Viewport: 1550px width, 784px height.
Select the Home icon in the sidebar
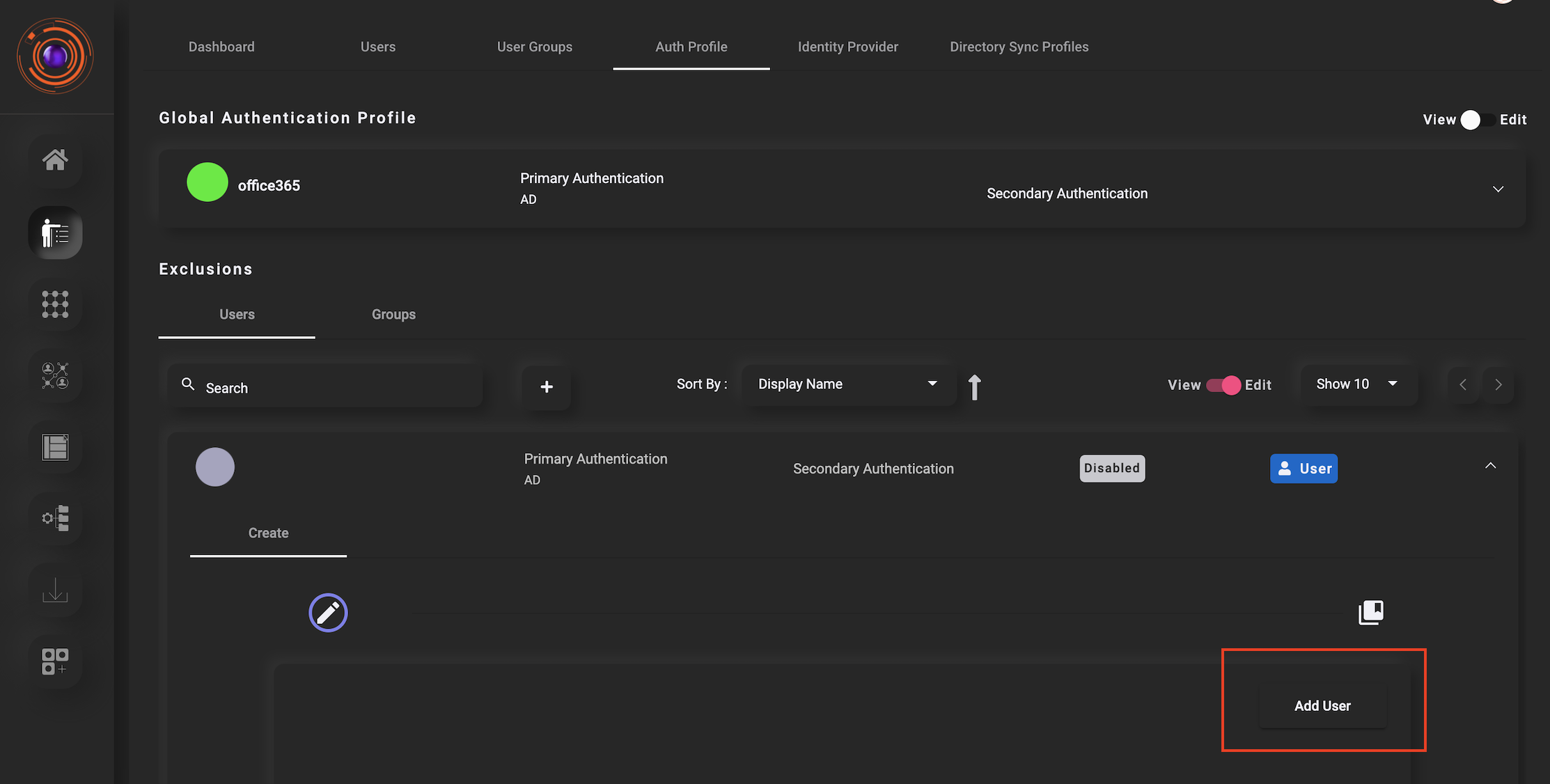(55, 161)
